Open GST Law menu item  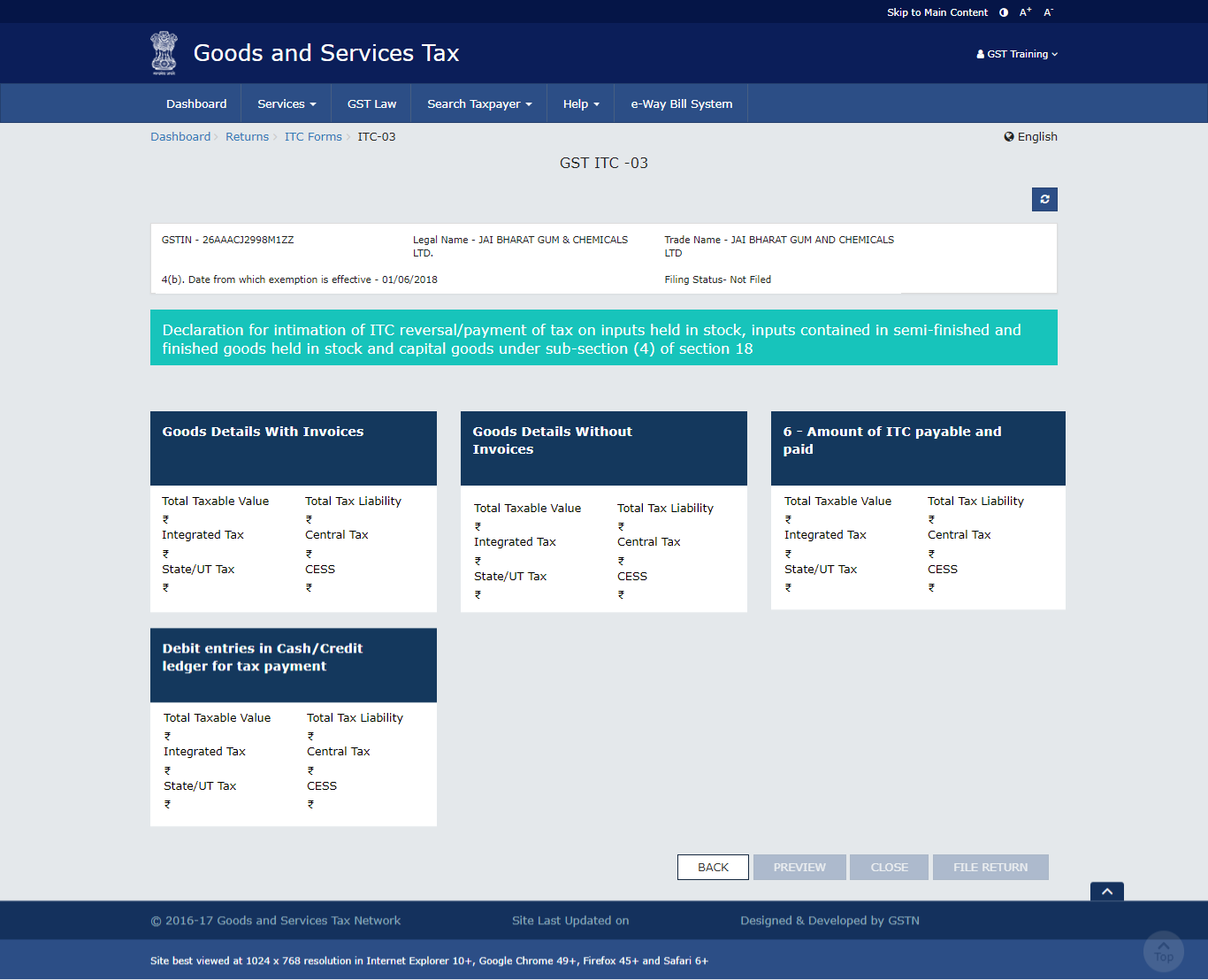[371, 103]
